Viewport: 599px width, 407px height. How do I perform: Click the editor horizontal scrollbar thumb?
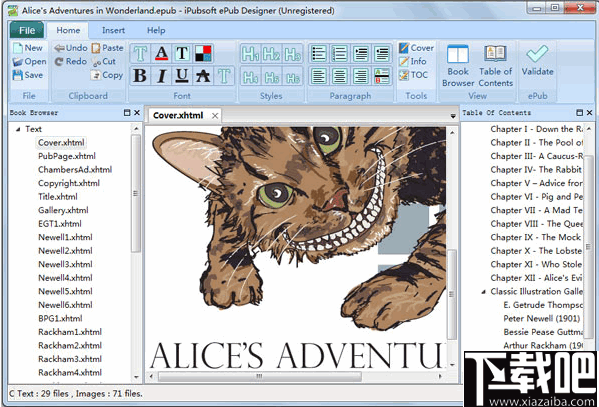259,376
